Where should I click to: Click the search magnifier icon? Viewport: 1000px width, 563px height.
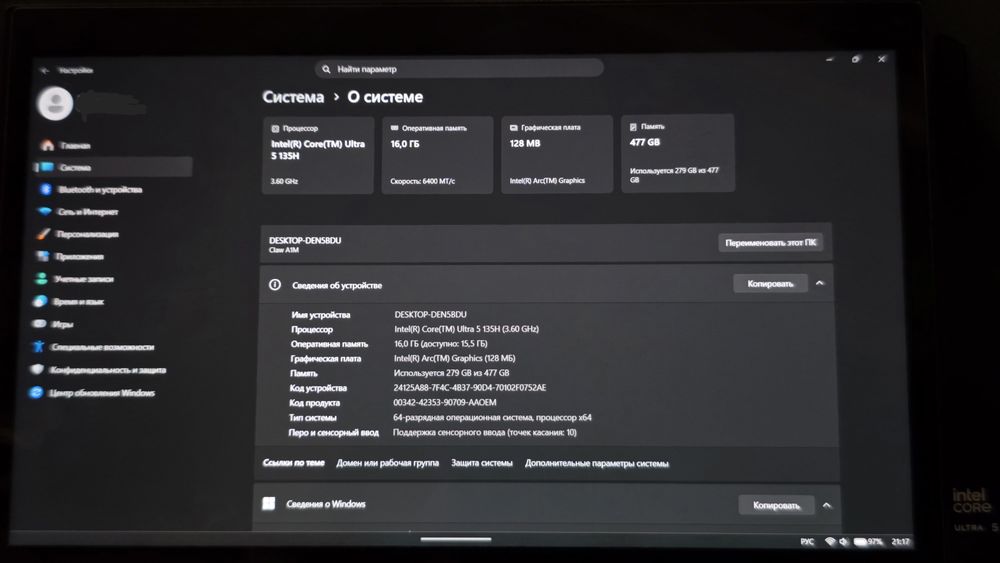[326, 69]
